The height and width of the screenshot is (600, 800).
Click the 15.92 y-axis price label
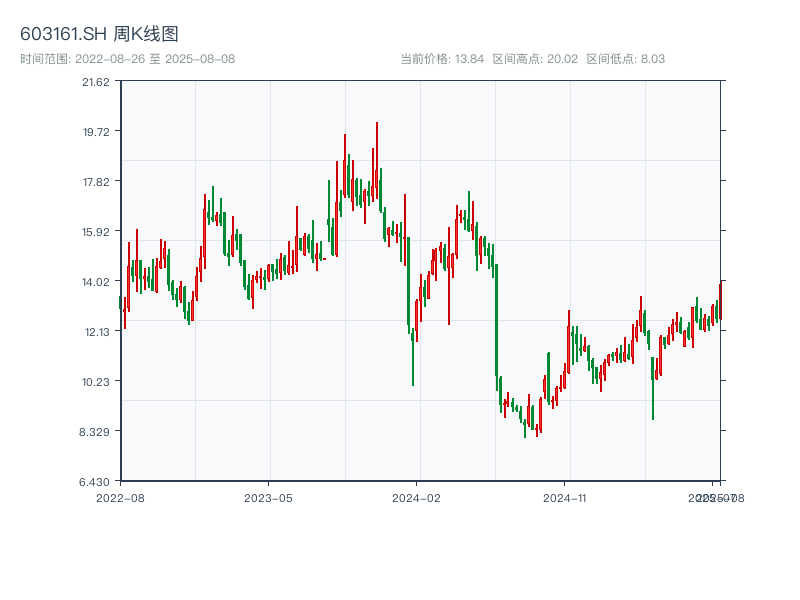point(97,231)
